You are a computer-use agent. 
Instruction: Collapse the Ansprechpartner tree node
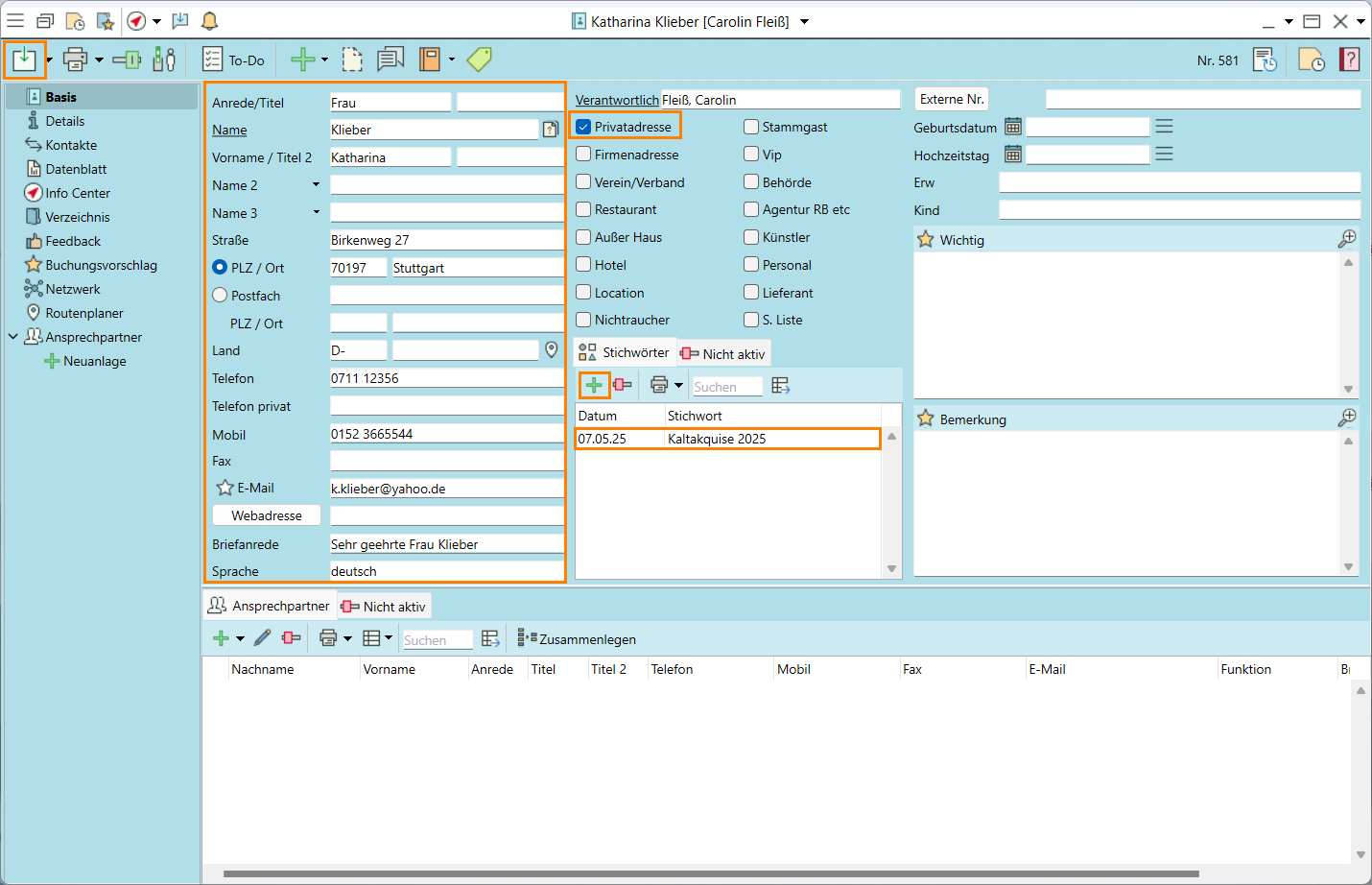tap(13, 337)
